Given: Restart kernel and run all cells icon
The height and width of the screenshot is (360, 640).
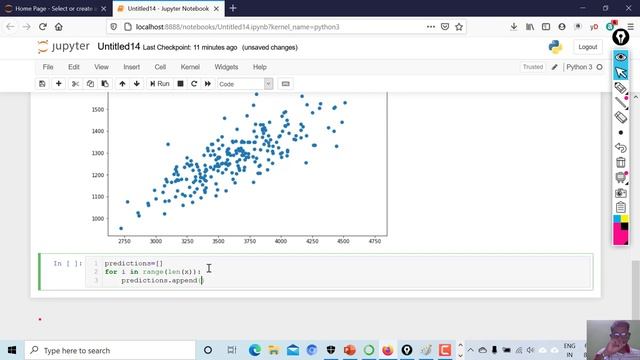Looking at the screenshot, I should tap(208, 84).
